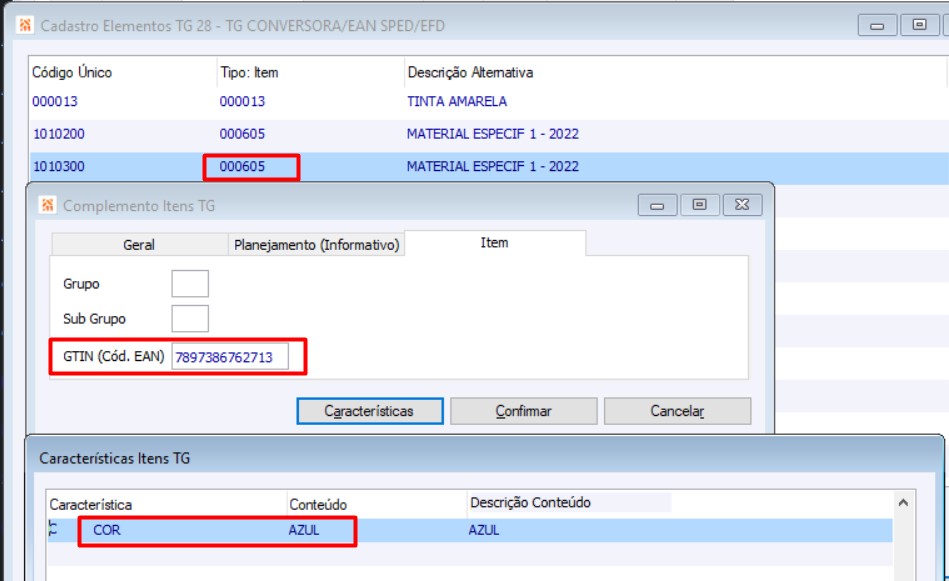Click the Grupo input box
The height and width of the screenshot is (581, 949).
pyautogui.click(x=190, y=284)
